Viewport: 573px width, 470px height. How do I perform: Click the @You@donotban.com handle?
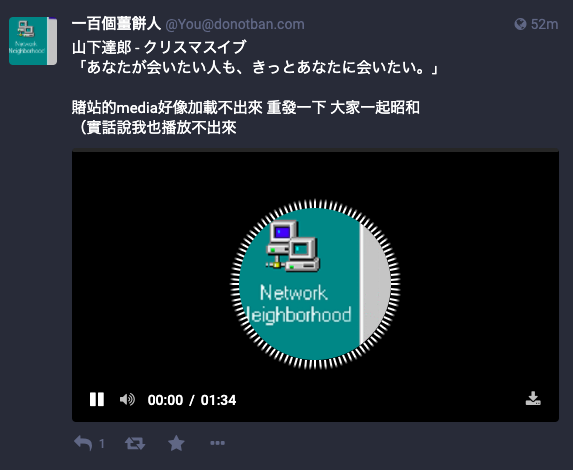tap(235, 24)
